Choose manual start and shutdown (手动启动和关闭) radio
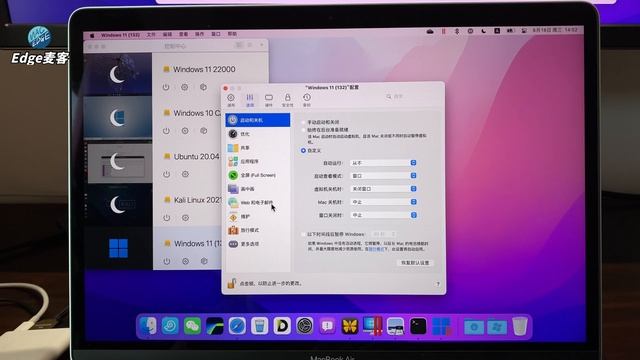 [x=303, y=122]
